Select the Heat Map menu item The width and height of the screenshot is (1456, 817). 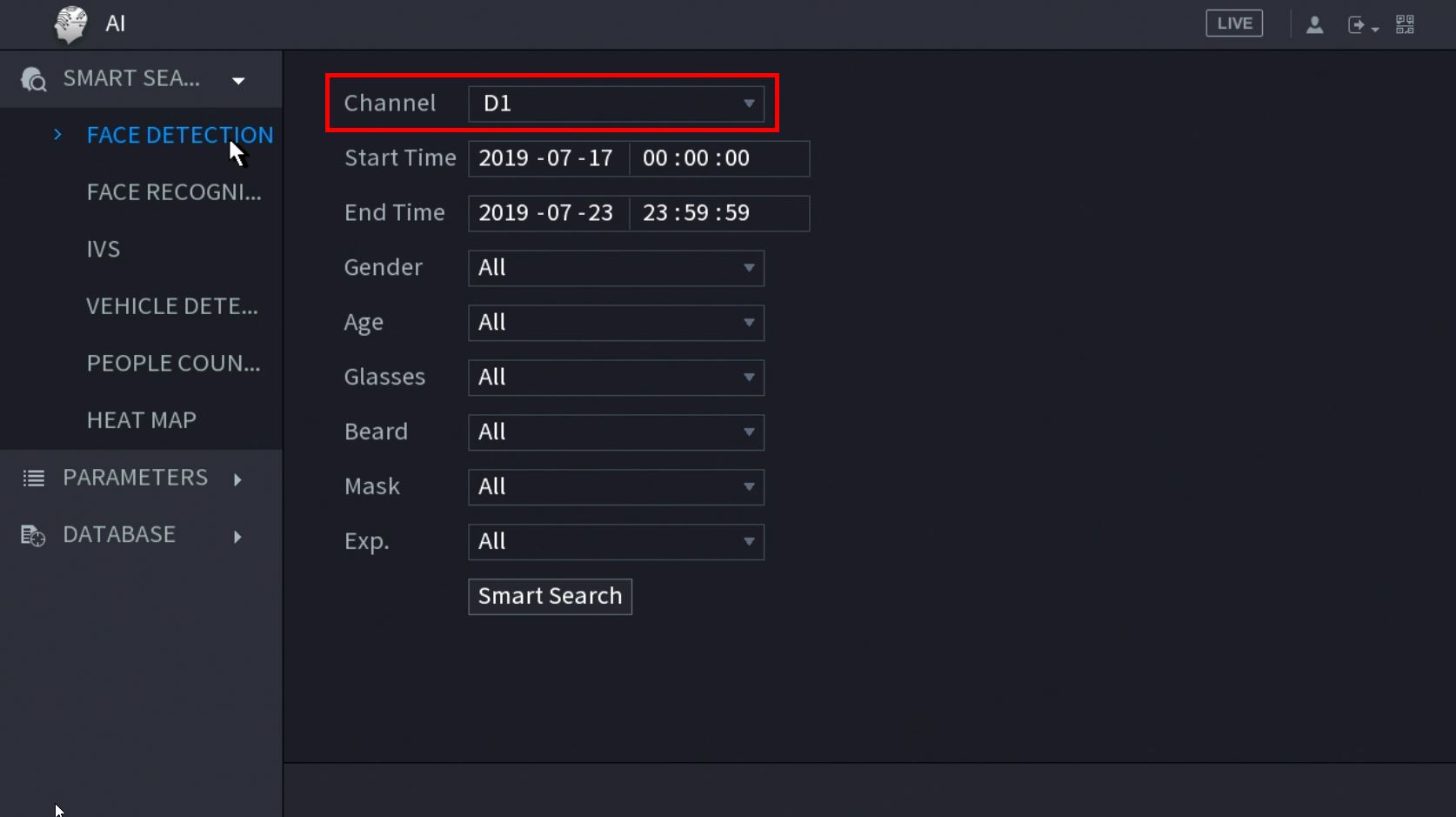tap(141, 420)
